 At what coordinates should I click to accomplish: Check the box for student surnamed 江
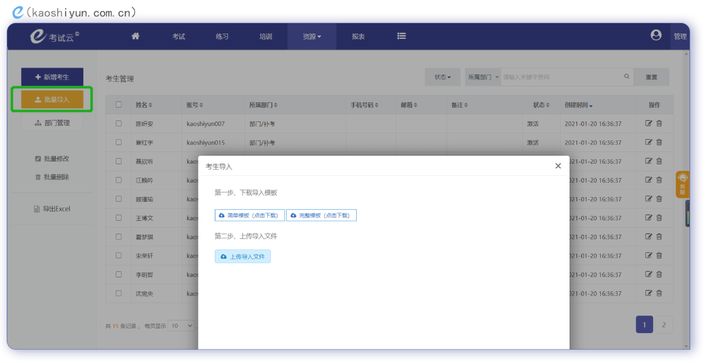[118, 180]
